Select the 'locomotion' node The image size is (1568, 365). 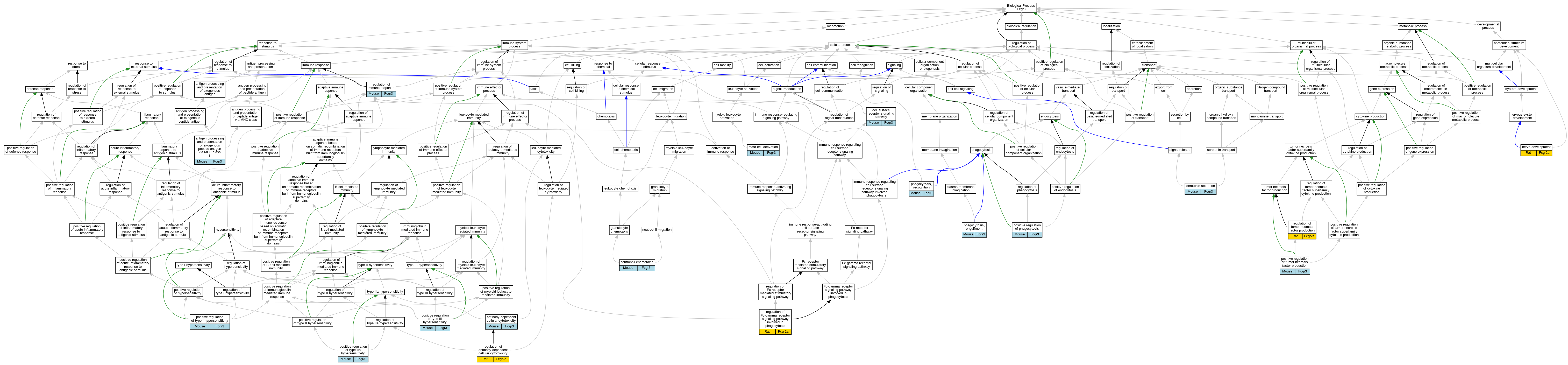point(835,26)
